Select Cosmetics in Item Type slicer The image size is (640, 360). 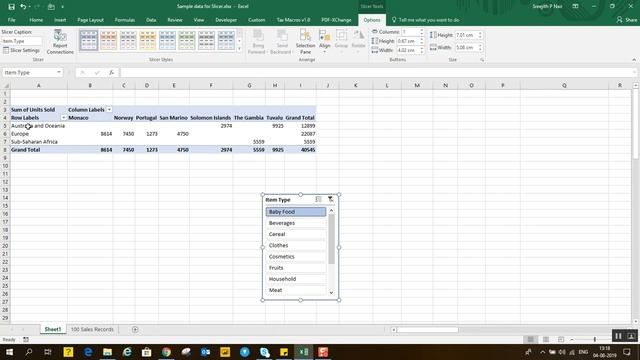pyautogui.click(x=296, y=256)
